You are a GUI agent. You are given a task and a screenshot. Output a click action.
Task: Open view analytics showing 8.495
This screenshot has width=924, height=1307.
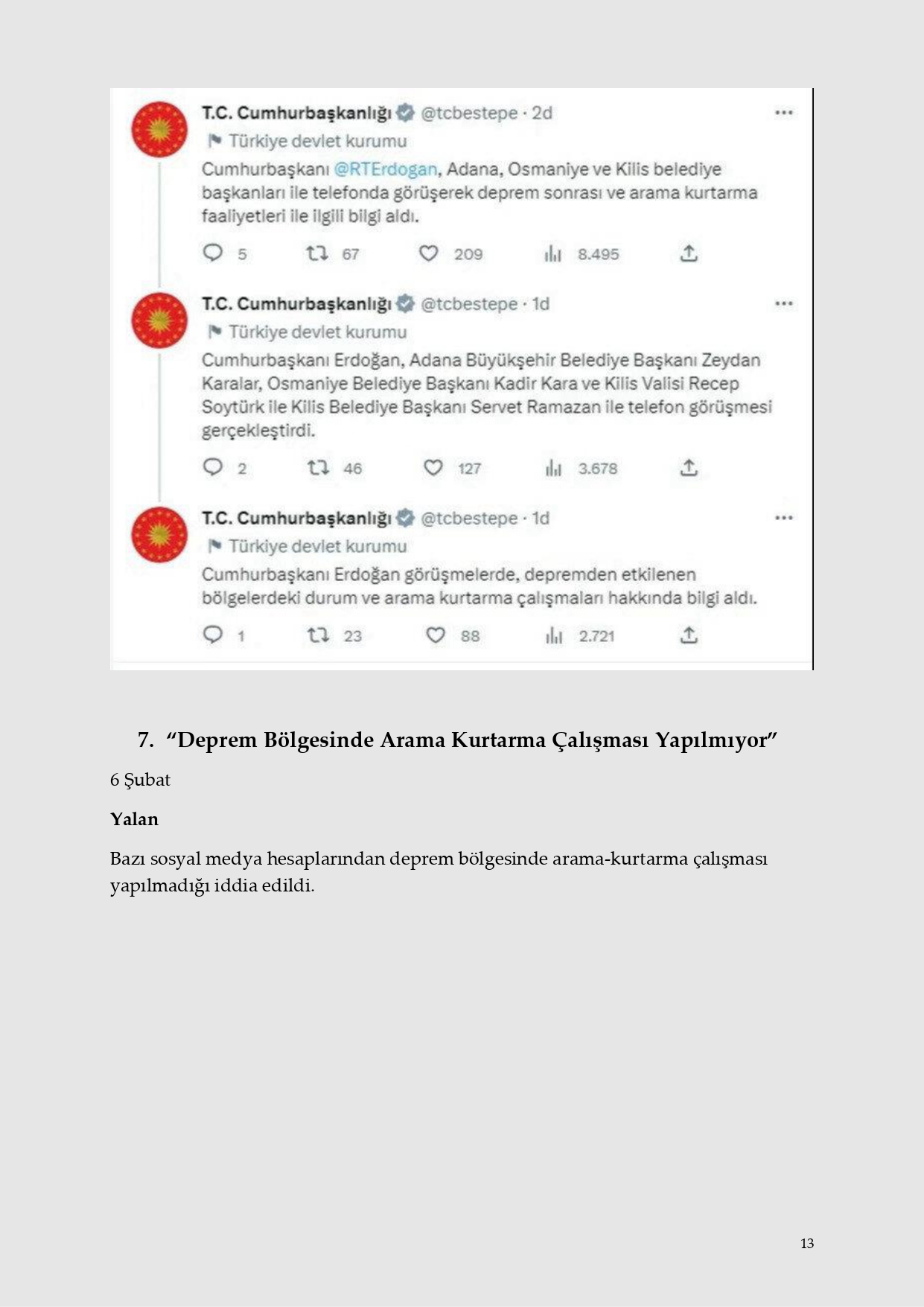point(552,254)
